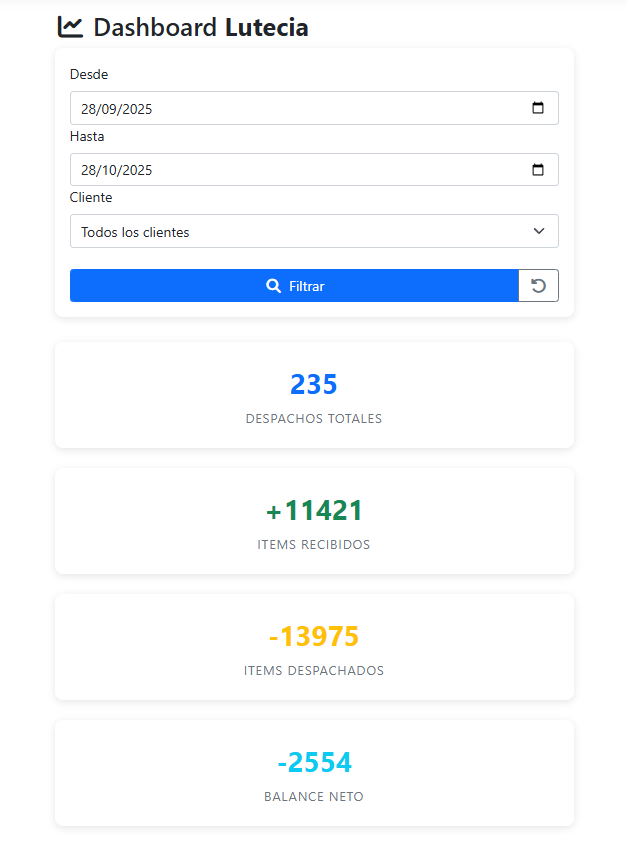Open calendar picker in Desde field
The width and height of the screenshot is (627, 841).
(538, 108)
